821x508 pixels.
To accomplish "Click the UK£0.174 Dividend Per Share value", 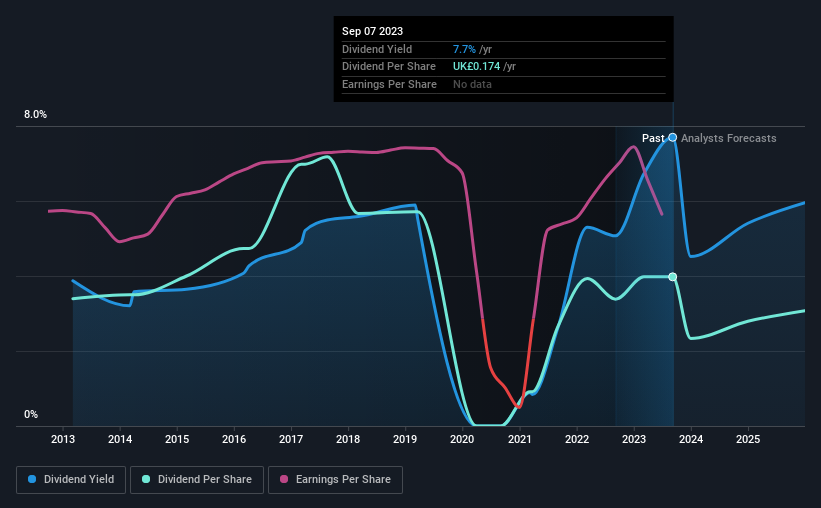I will point(476,67).
